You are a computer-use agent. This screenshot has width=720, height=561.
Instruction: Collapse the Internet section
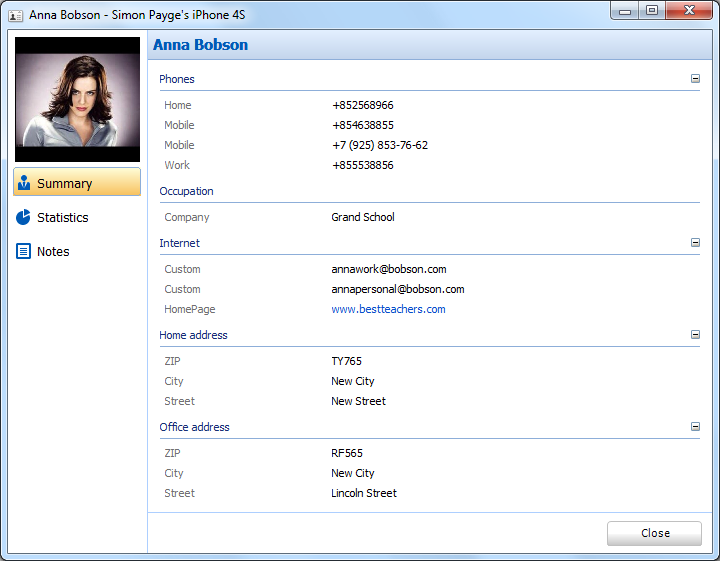695,242
